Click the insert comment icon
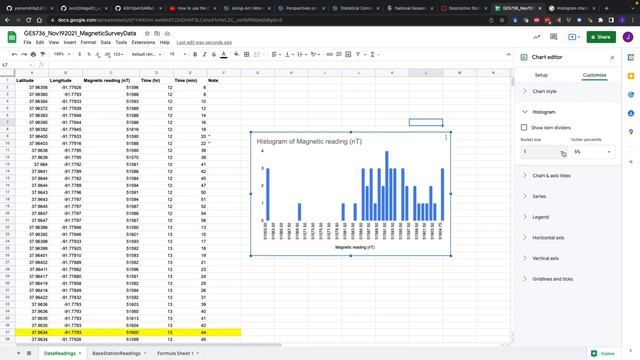Image resolution: width=640 pixels, height=360 pixels. (x=339, y=54)
